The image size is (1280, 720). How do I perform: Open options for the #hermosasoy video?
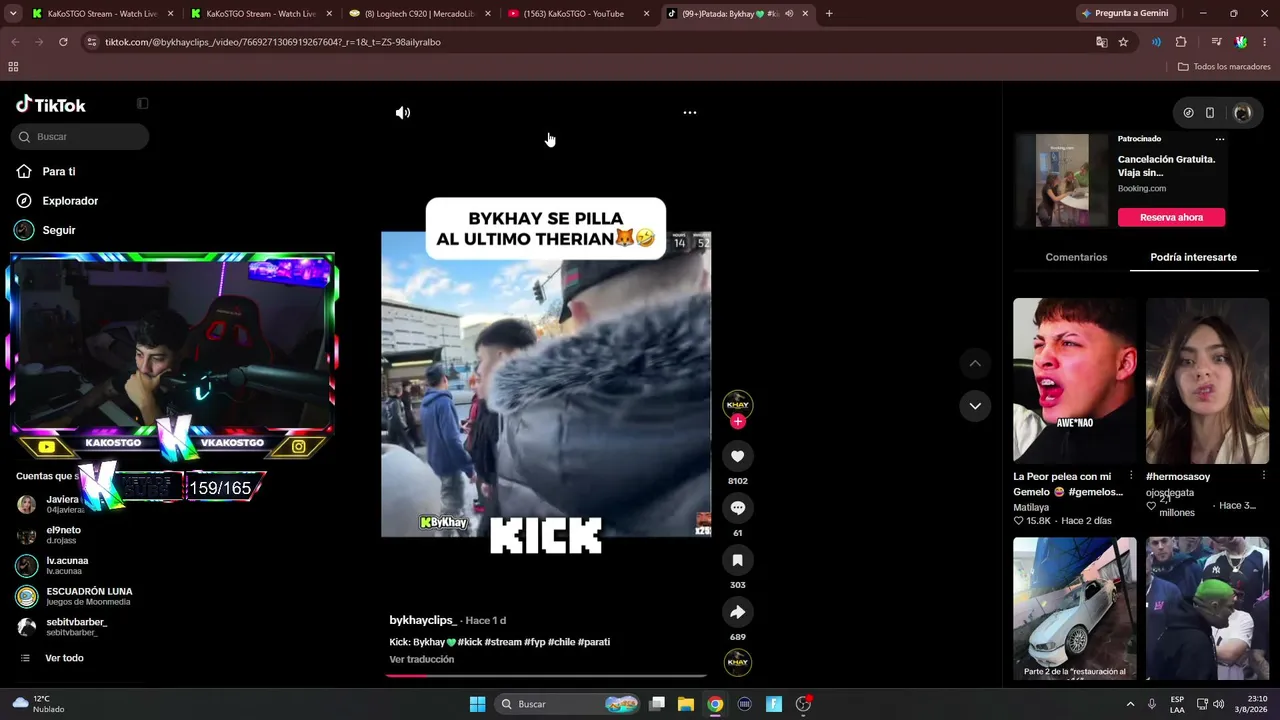pyautogui.click(x=1263, y=476)
